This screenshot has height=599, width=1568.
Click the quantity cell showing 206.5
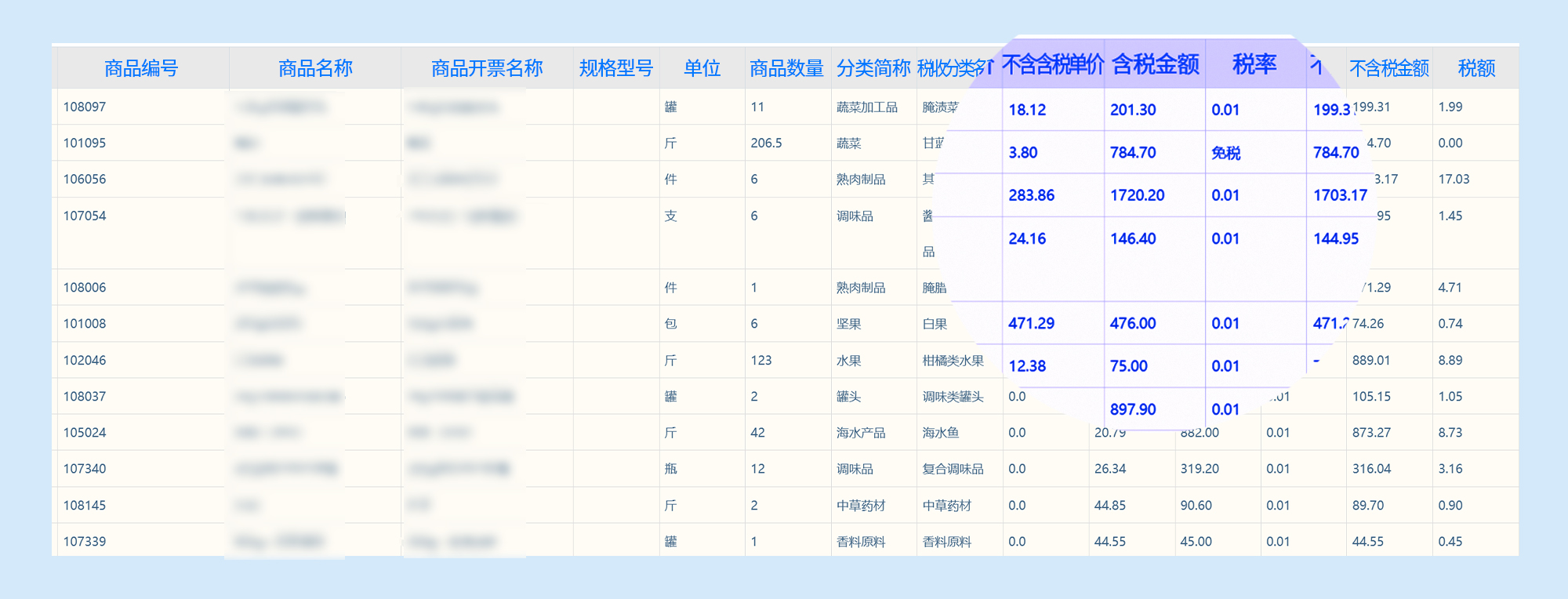click(766, 143)
